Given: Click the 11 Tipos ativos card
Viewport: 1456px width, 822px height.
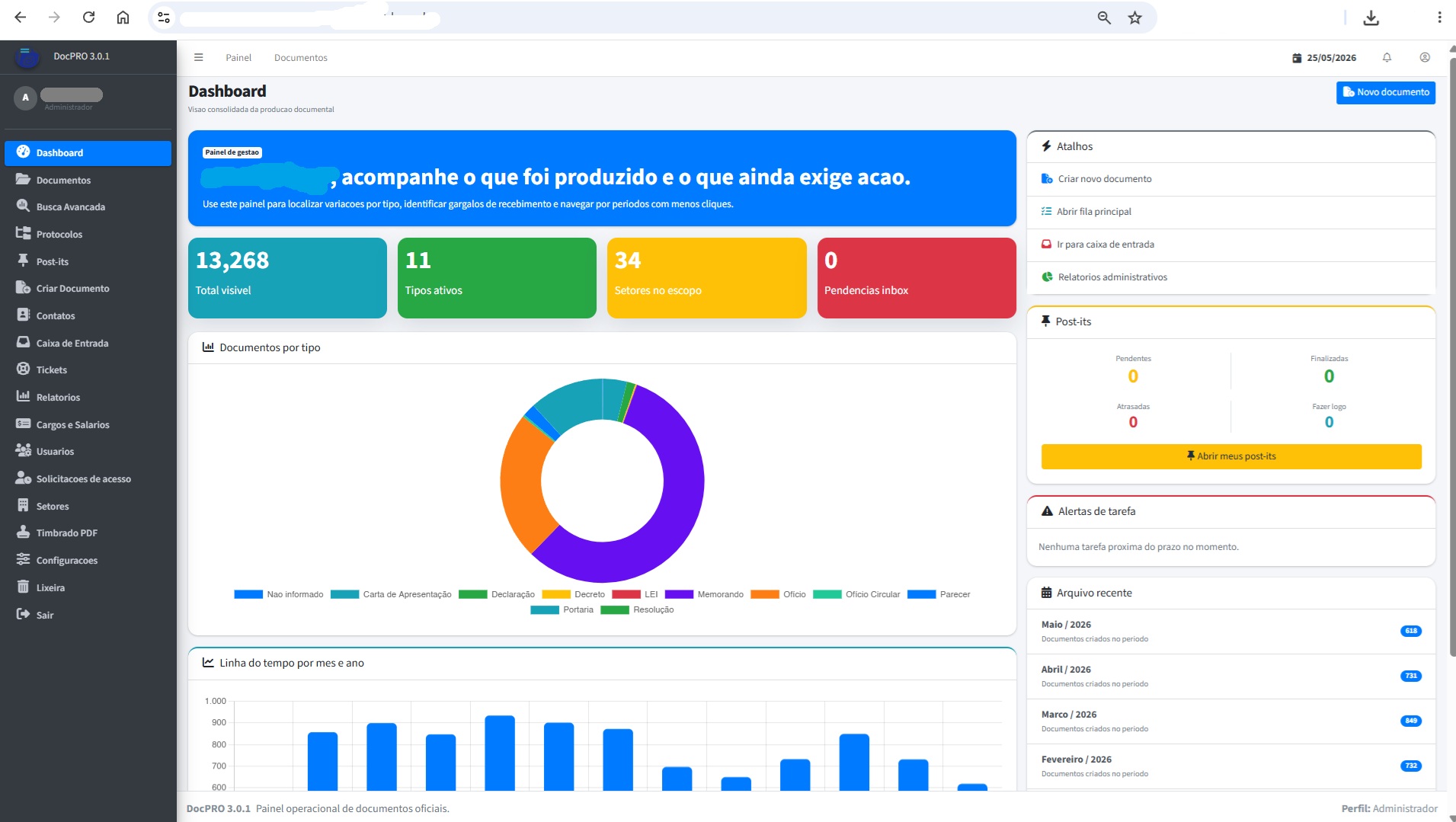Looking at the screenshot, I should pyautogui.click(x=497, y=277).
